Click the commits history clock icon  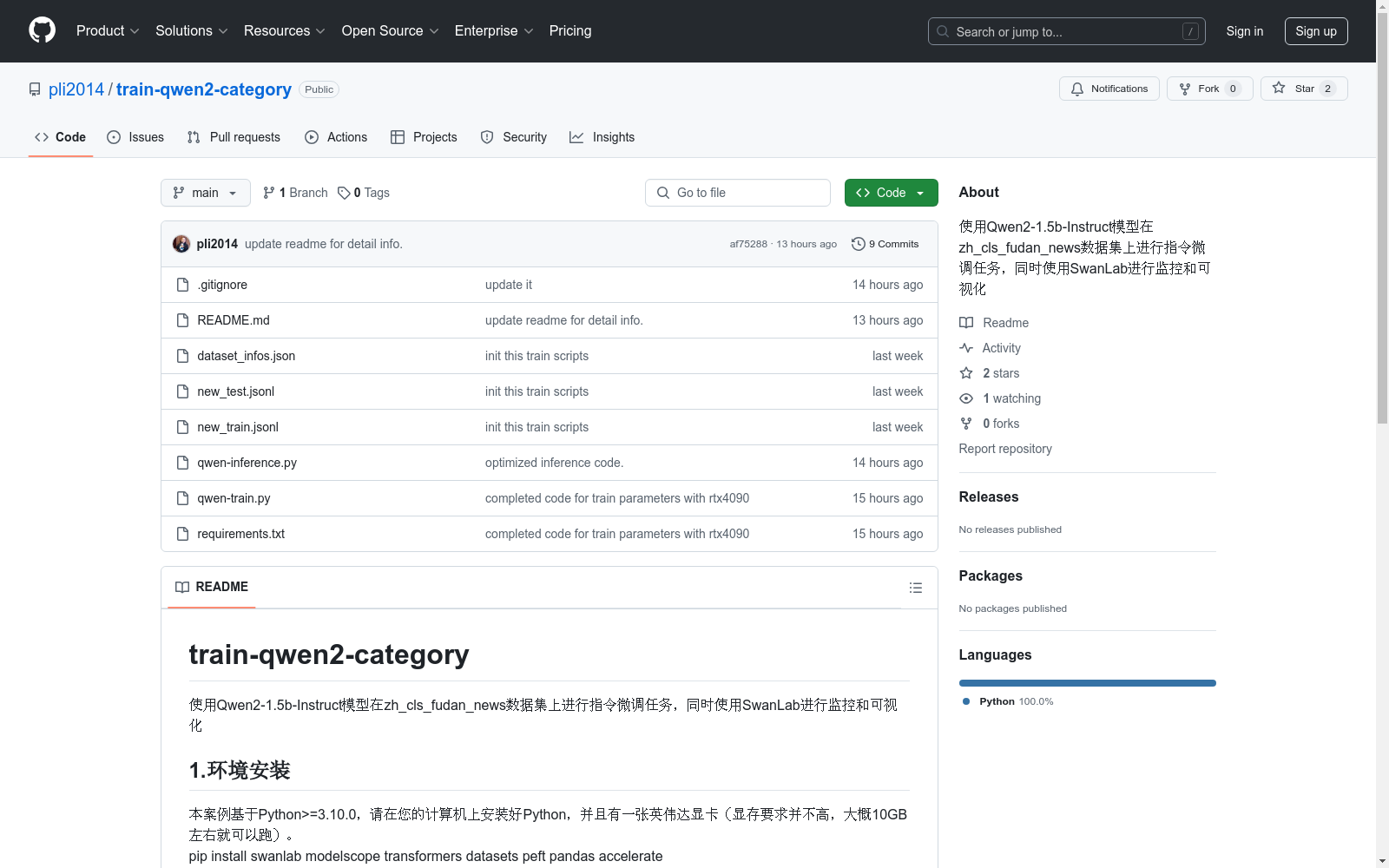[859, 244]
